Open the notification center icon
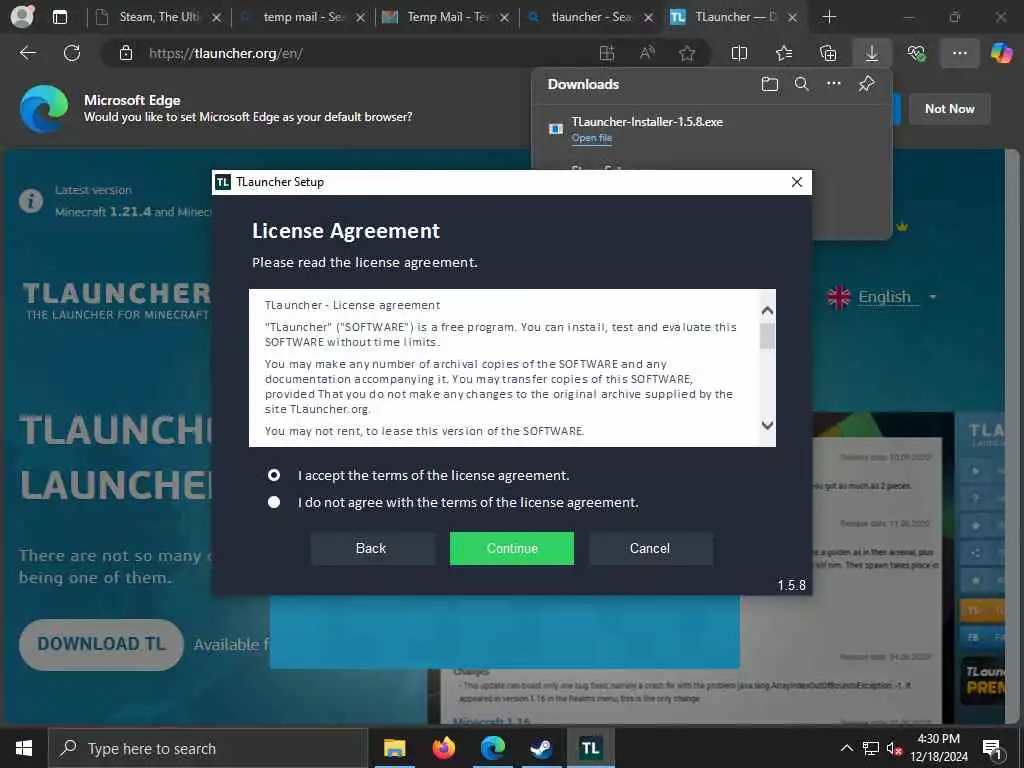This screenshot has width=1024, height=768. coord(992,748)
